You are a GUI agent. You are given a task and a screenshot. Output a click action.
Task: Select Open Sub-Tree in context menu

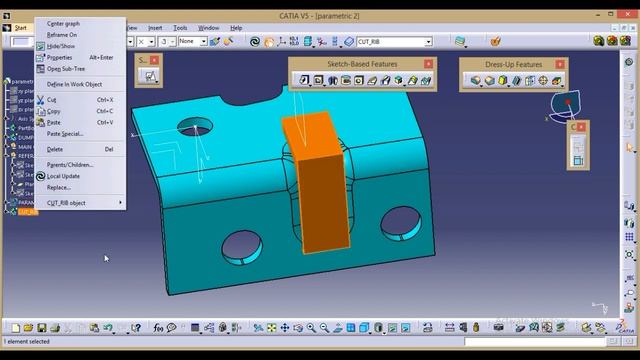coord(66,69)
